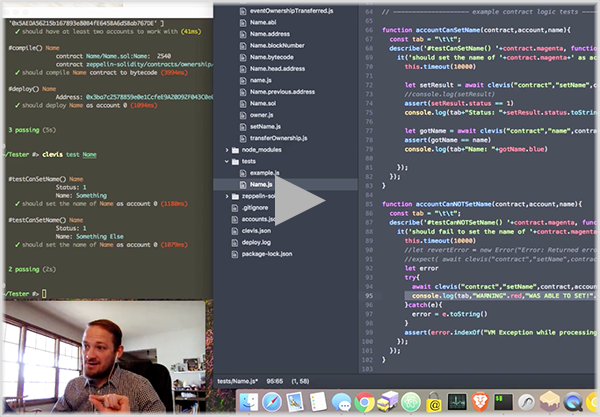Open Name.address in the file tree
The image size is (600, 417).
270,34
